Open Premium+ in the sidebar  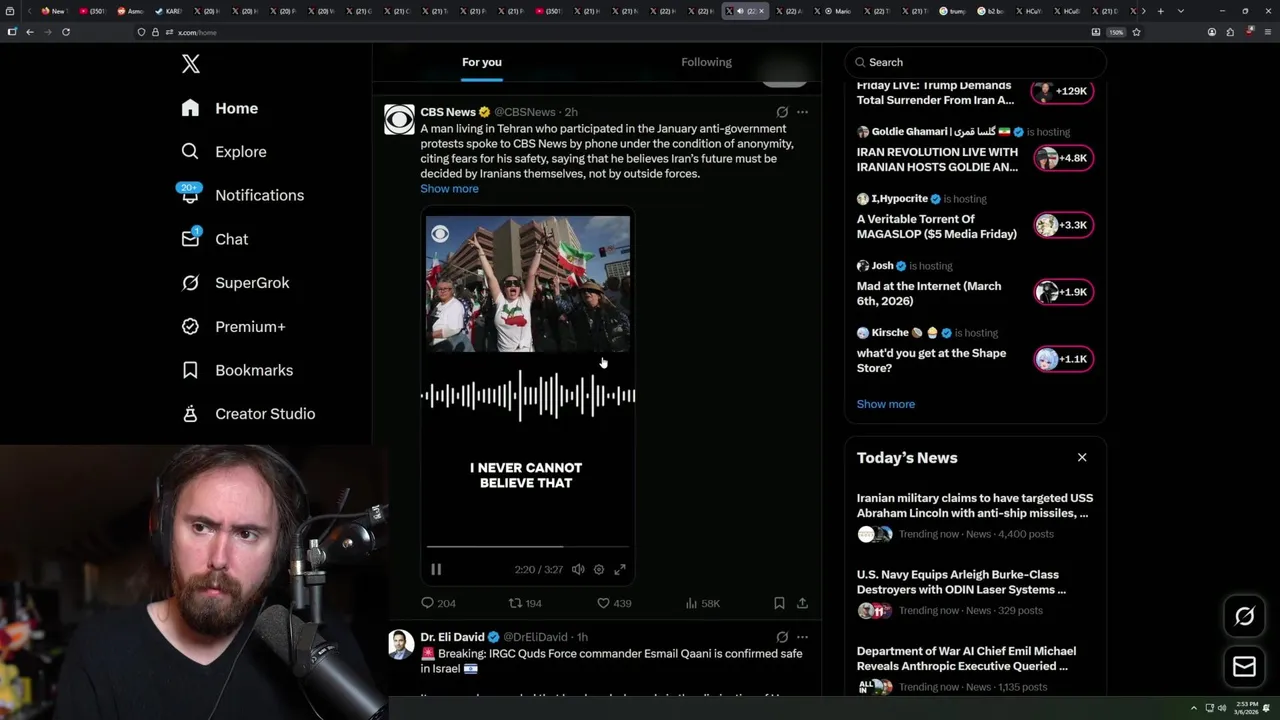pyautogui.click(x=233, y=326)
